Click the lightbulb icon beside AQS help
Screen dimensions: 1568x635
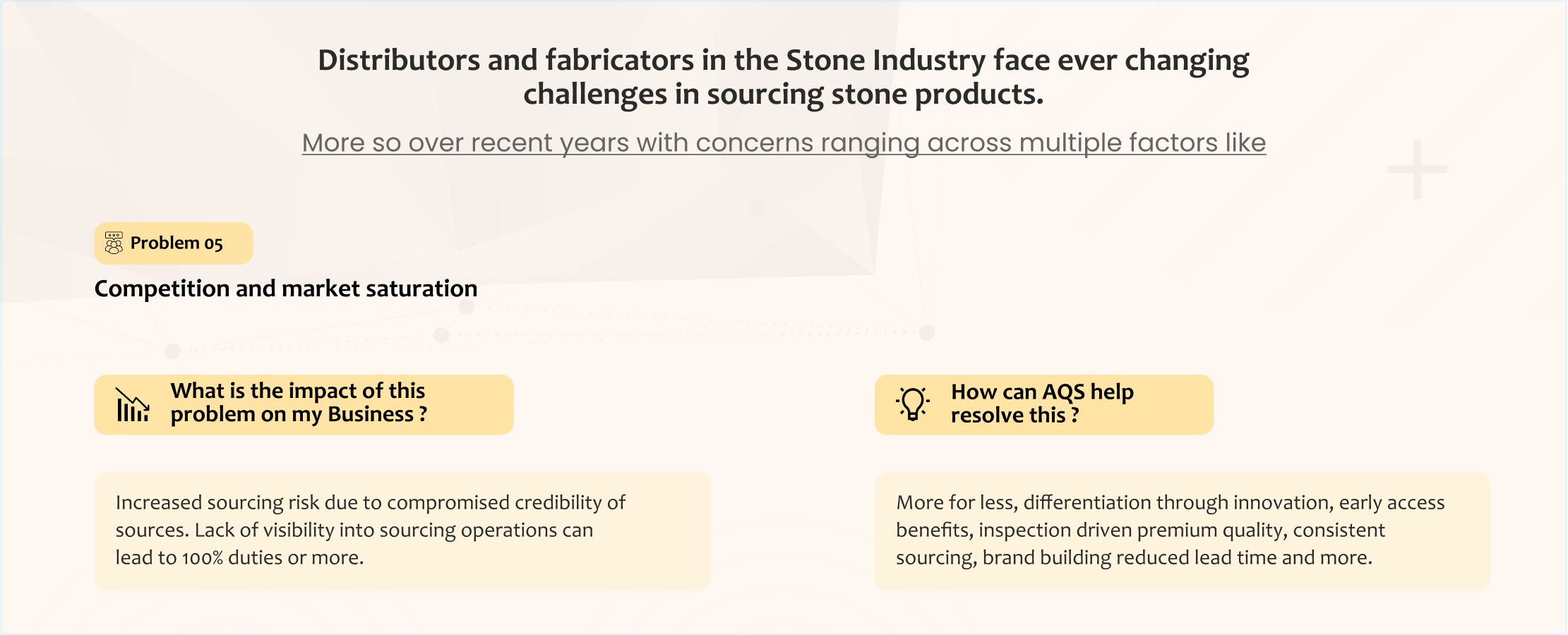[x=913, y=404]
